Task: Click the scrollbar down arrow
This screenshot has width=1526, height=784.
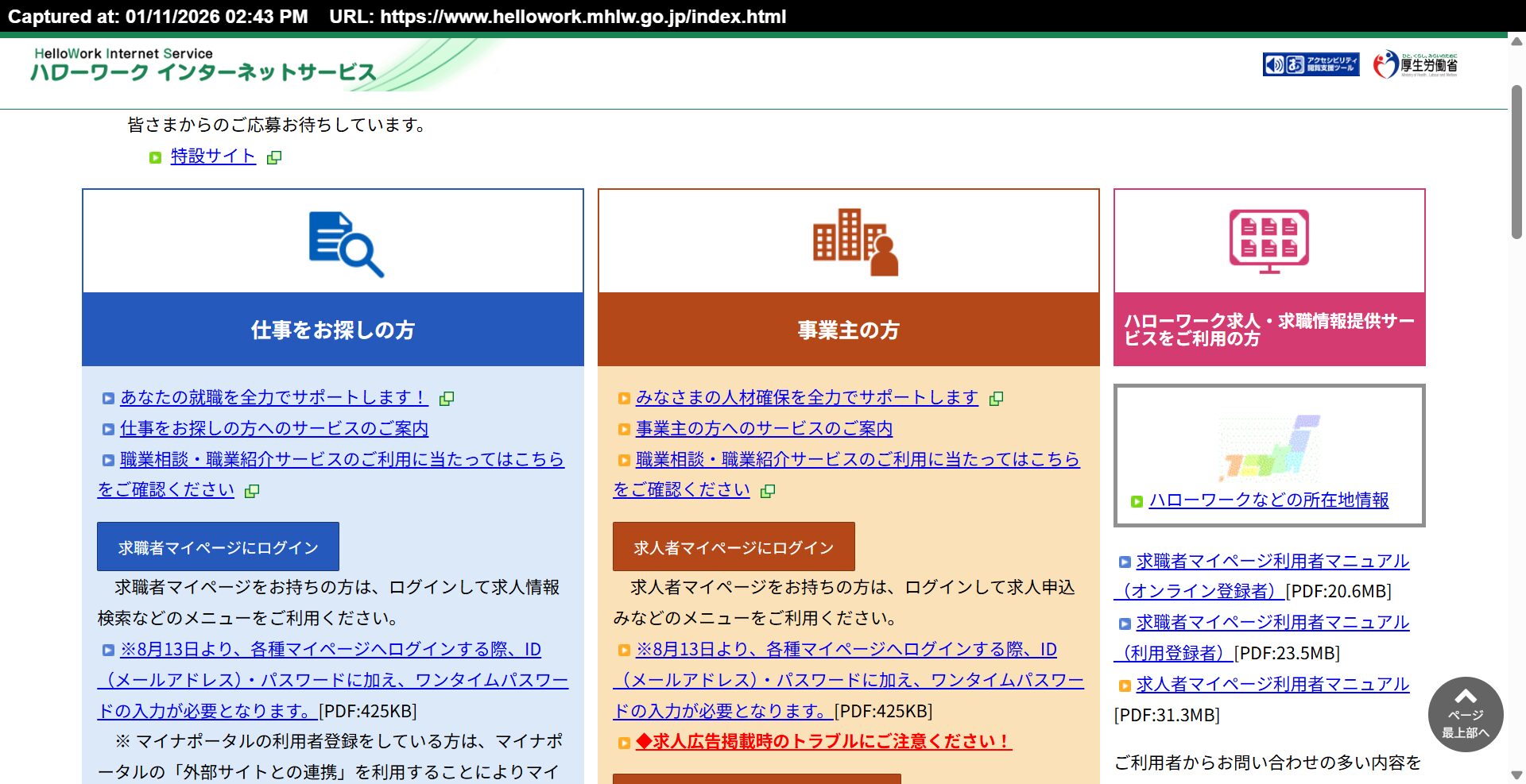Action: (x=1516, y=774)
